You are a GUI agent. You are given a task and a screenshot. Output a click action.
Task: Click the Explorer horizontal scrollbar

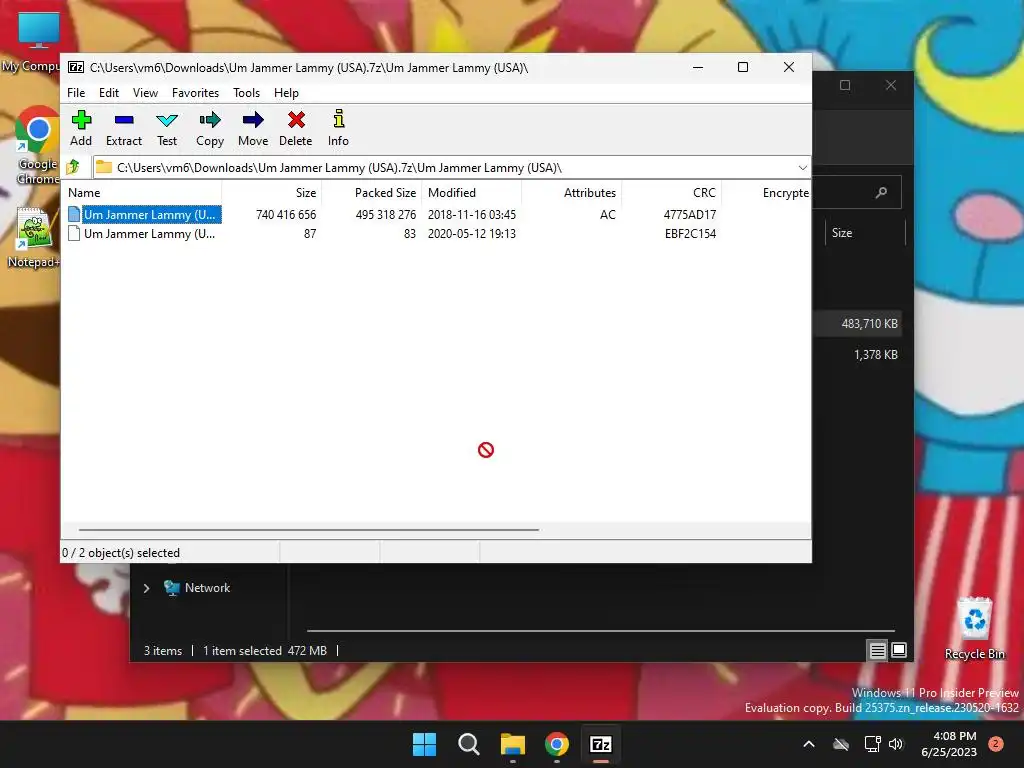(601, 631)
